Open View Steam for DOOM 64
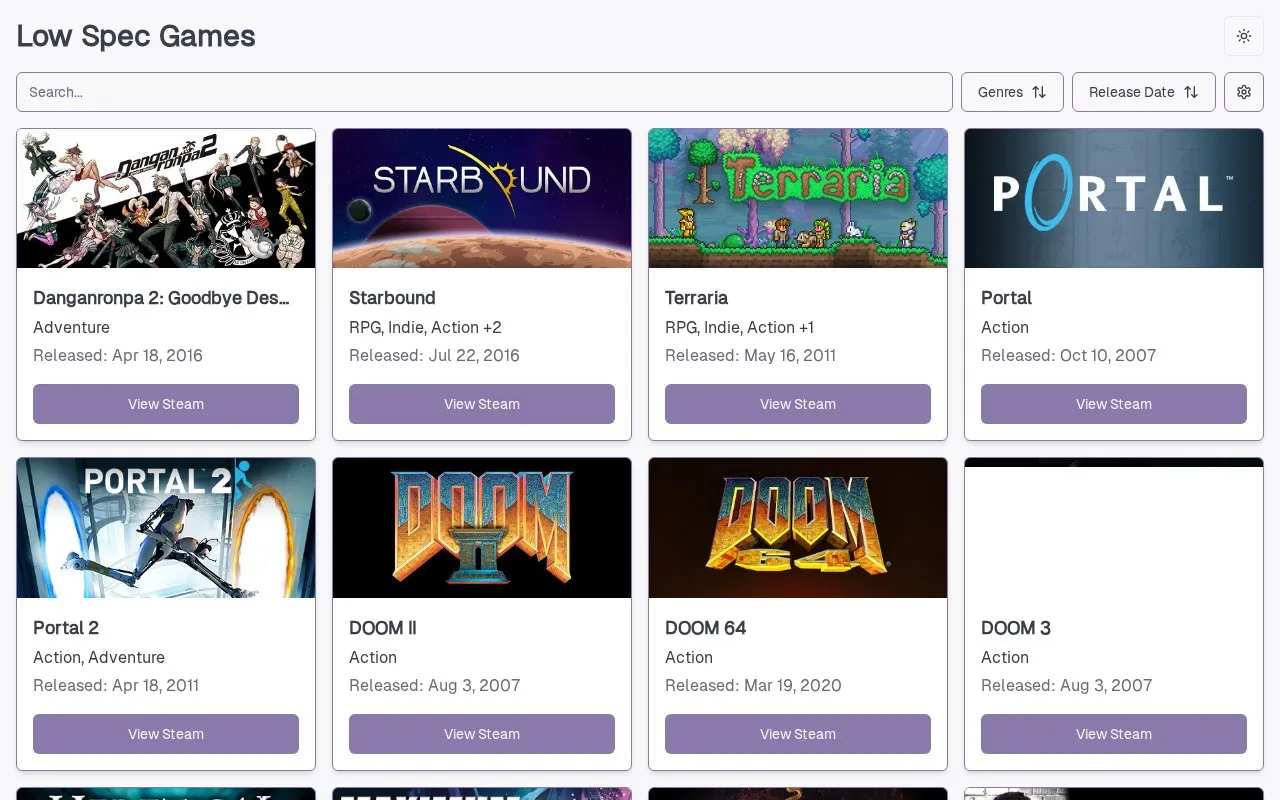This screenshot has height=800, width=1280. 798,734
